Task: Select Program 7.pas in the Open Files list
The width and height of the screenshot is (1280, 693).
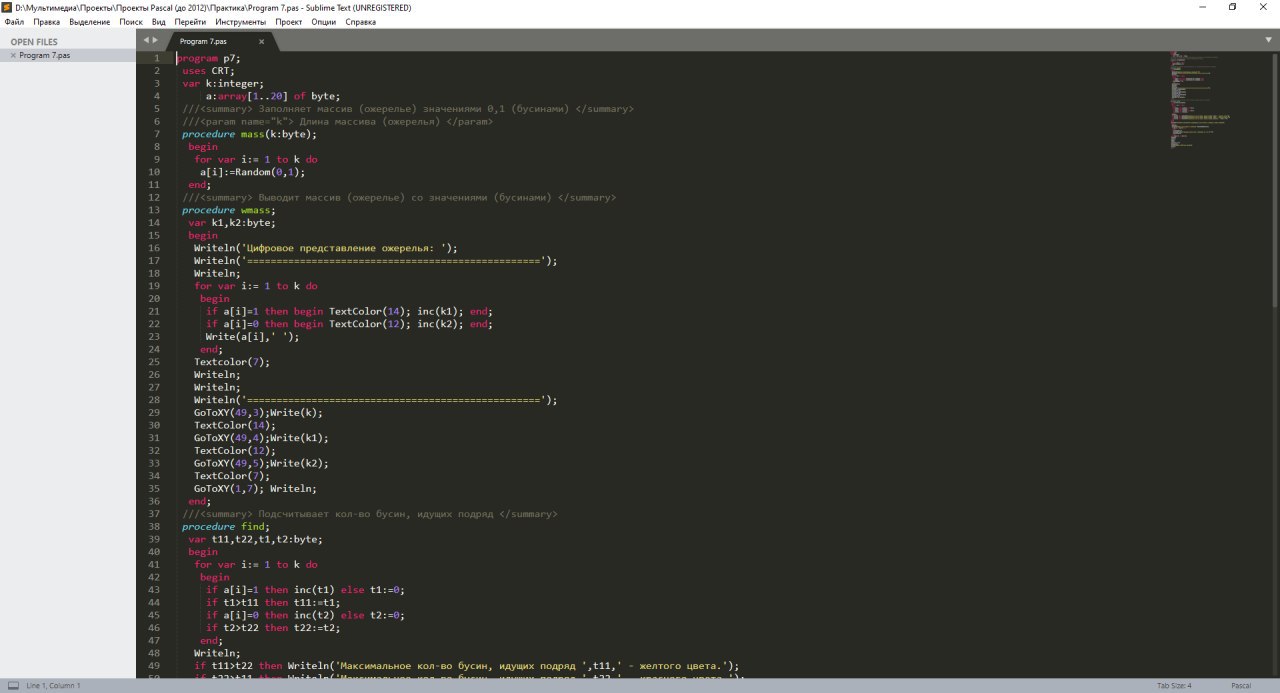Action: pyautogui.click(x=45, y=56)
